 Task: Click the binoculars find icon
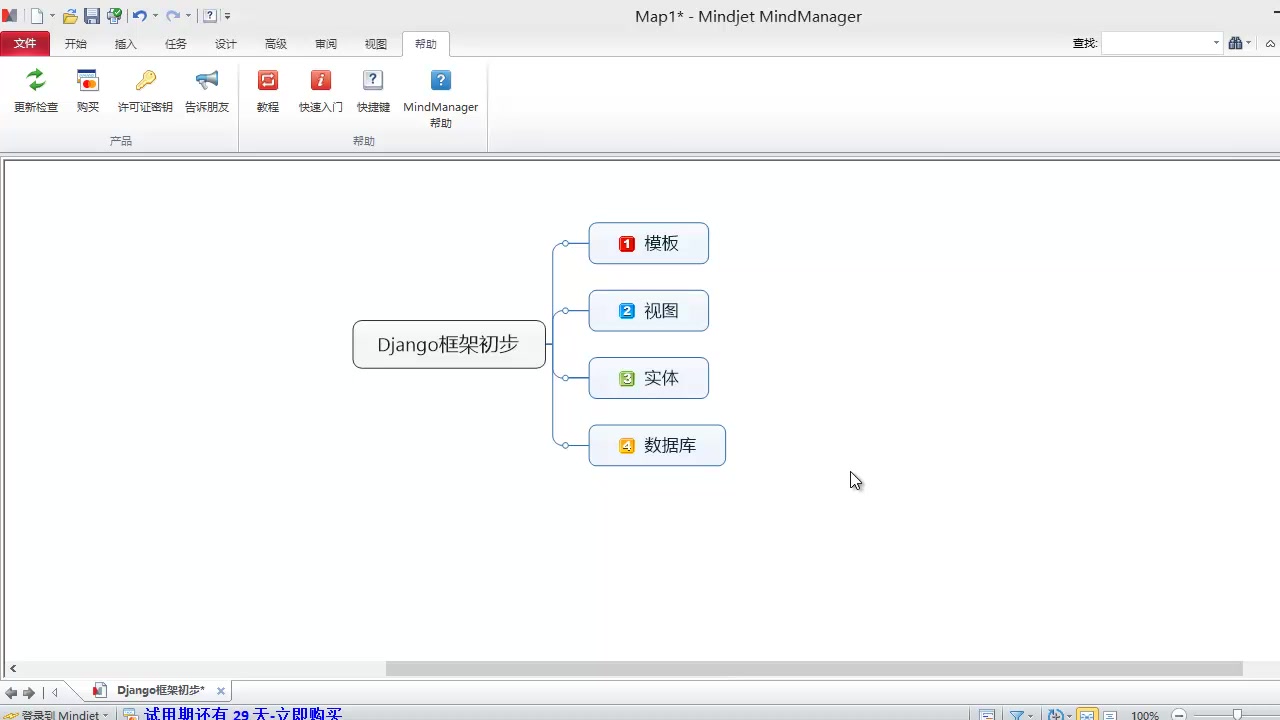pyautogui.click(x=1235, y=43)
